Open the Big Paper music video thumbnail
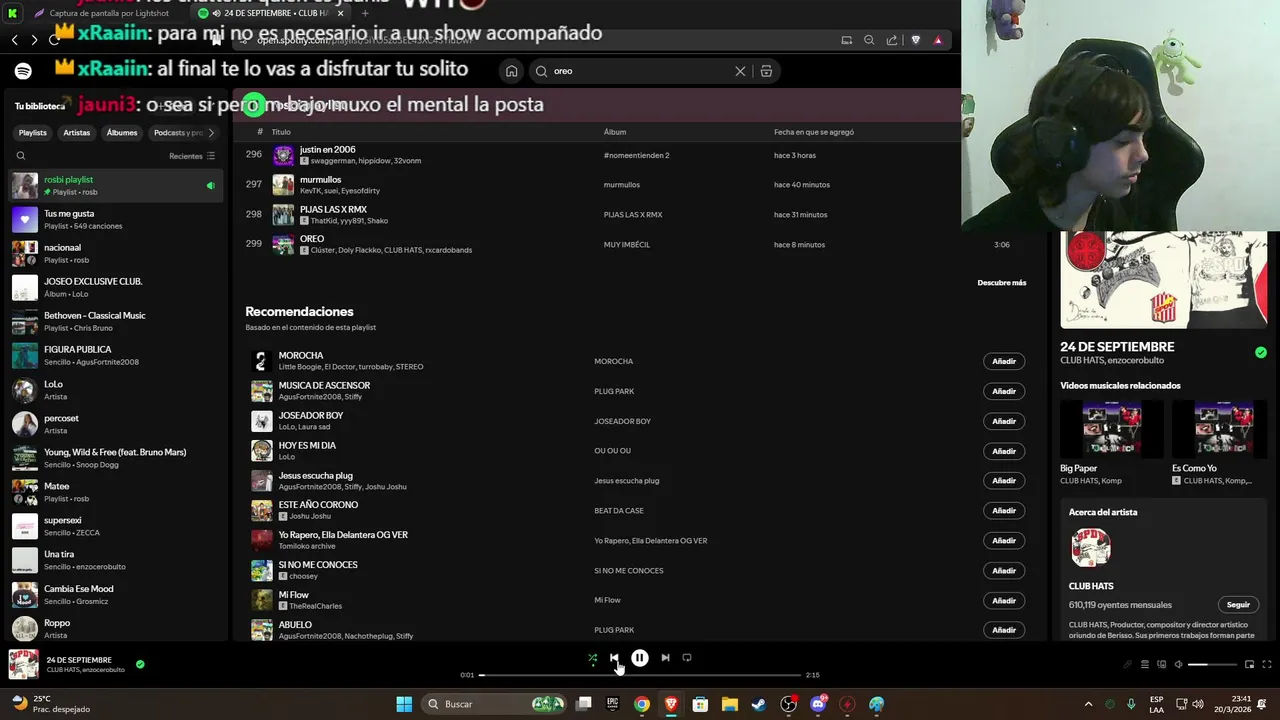This screenshot has height=720, width=1280. pos(1112,429)
